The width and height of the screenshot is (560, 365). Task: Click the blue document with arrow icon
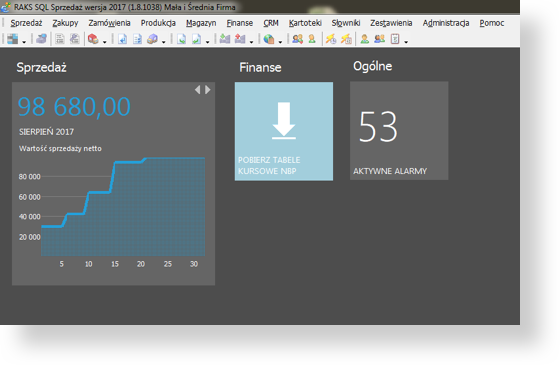tap(122, 39)
